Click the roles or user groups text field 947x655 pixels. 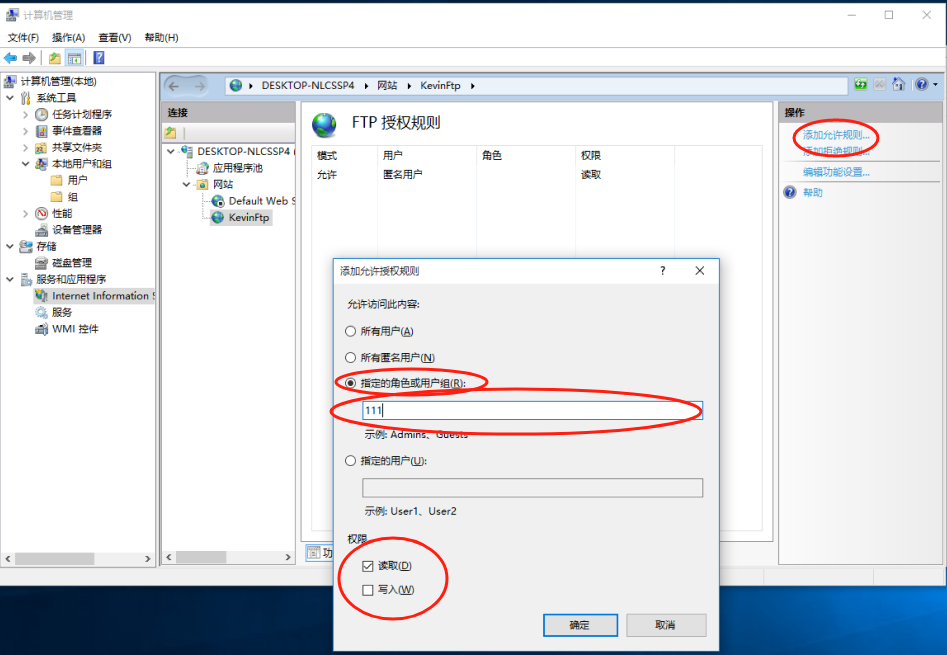(x=532, y=411)
